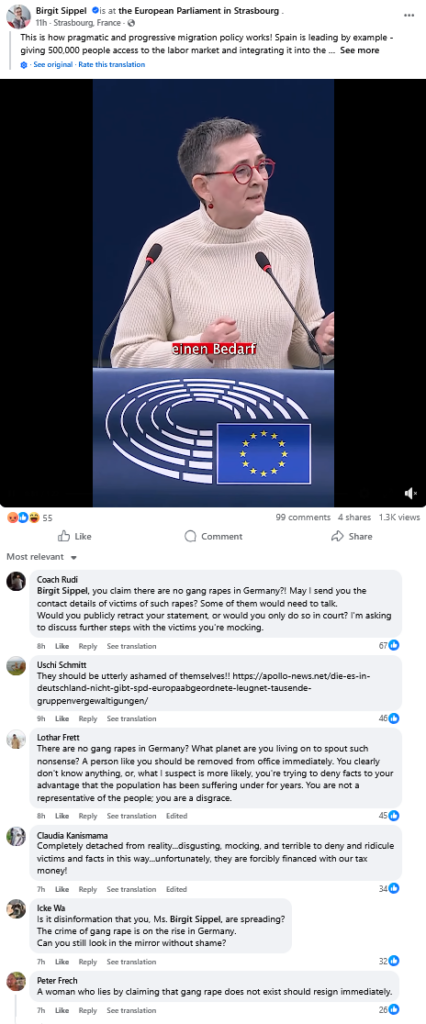Expand the Most relevant comment sort dropdown
Screen dimensions: 426x1024
pos(42,557)
